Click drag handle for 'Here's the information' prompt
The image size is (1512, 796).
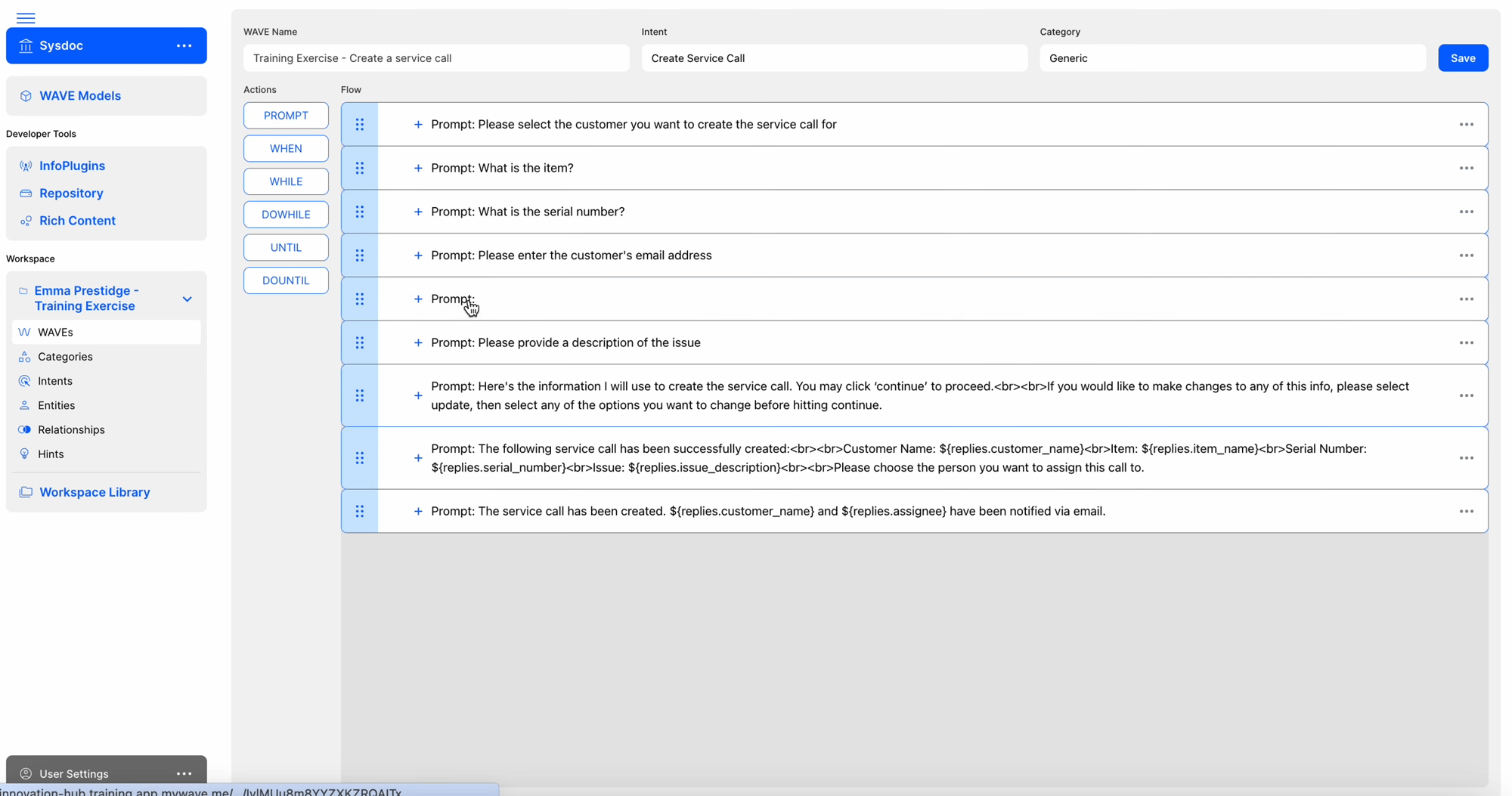(360, 395)
